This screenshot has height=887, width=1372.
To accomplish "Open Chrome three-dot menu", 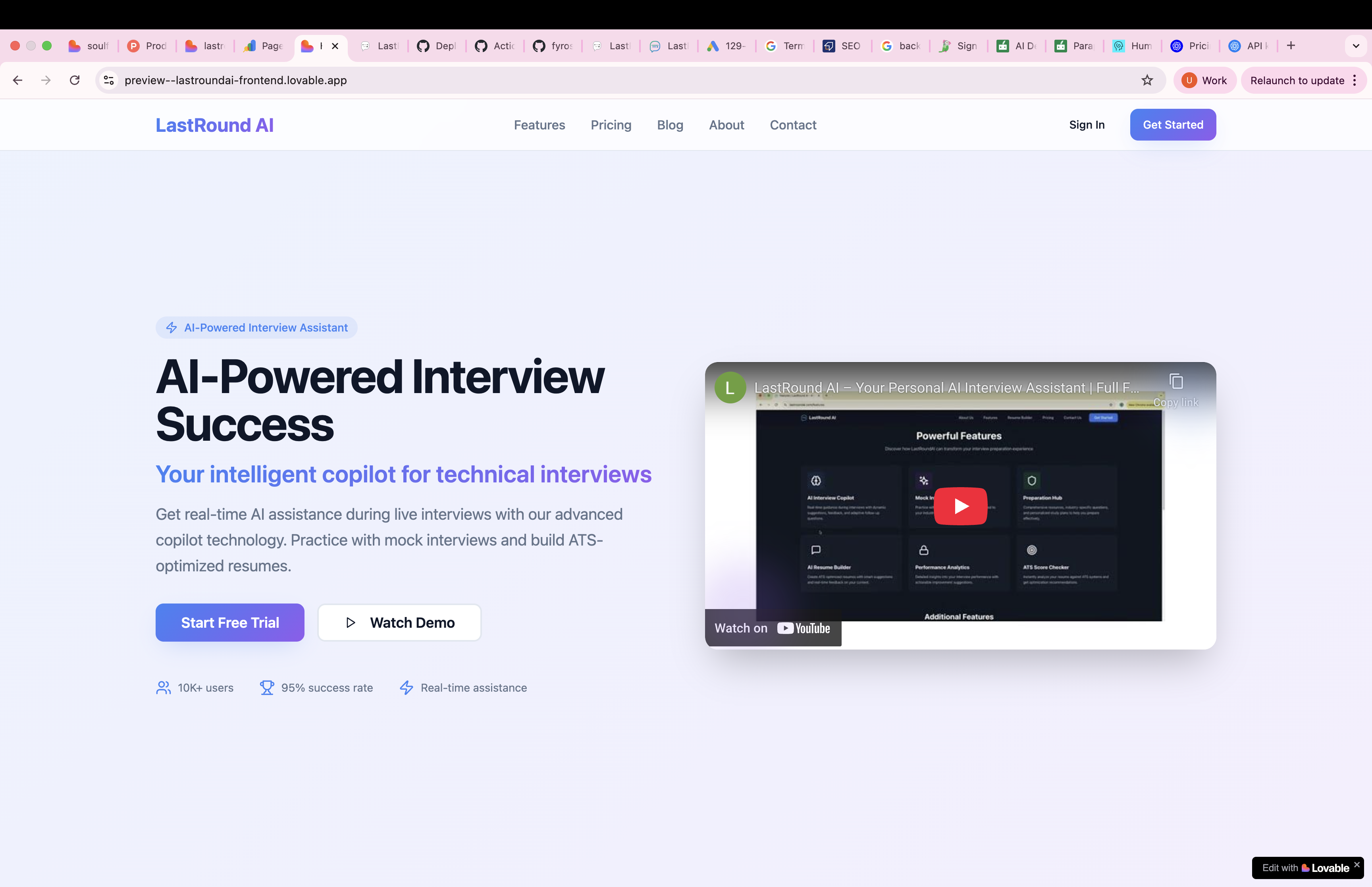I will pos(1355,80).
